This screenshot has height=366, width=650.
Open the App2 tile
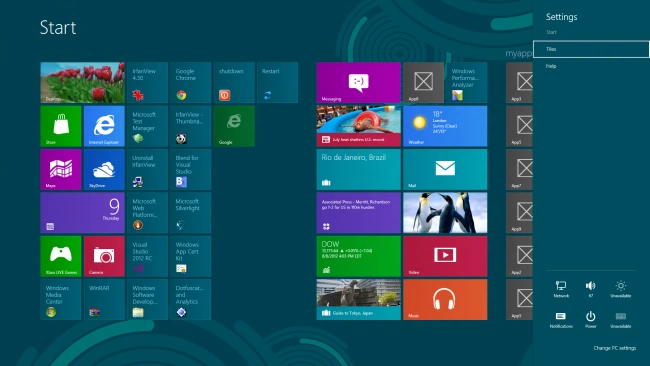pyautogui.click(x=519, y=256)
